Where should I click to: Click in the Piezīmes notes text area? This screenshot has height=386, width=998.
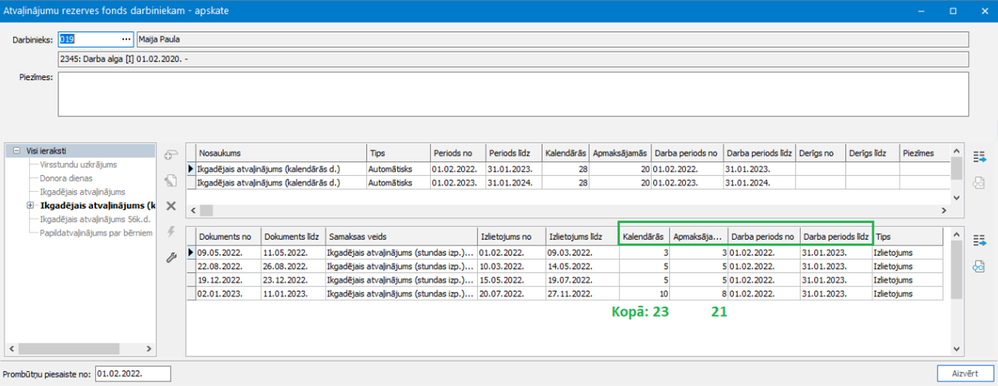(x=513, y=94)
